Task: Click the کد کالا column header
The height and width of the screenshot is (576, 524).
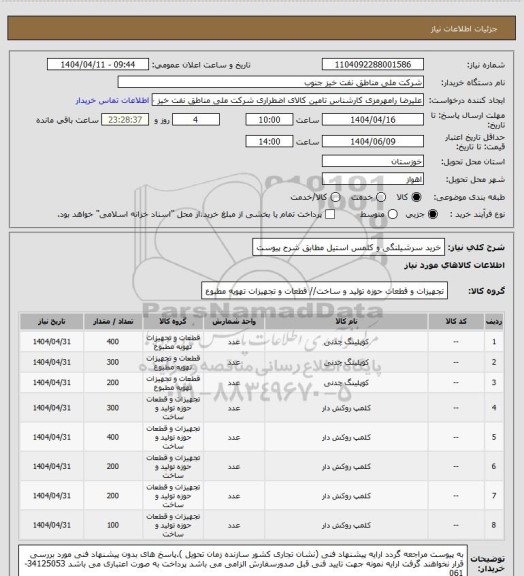Action: [456, 321]
